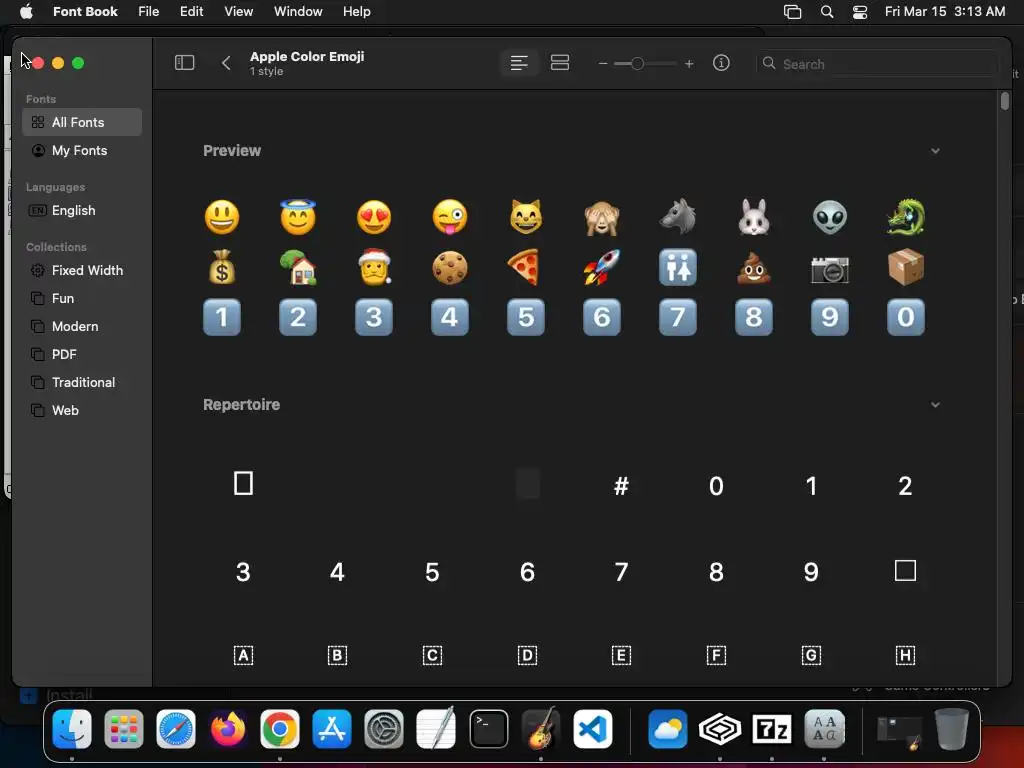Increase font size with plus button
The image size is (1024, 768).
click(x=689, y=64)
